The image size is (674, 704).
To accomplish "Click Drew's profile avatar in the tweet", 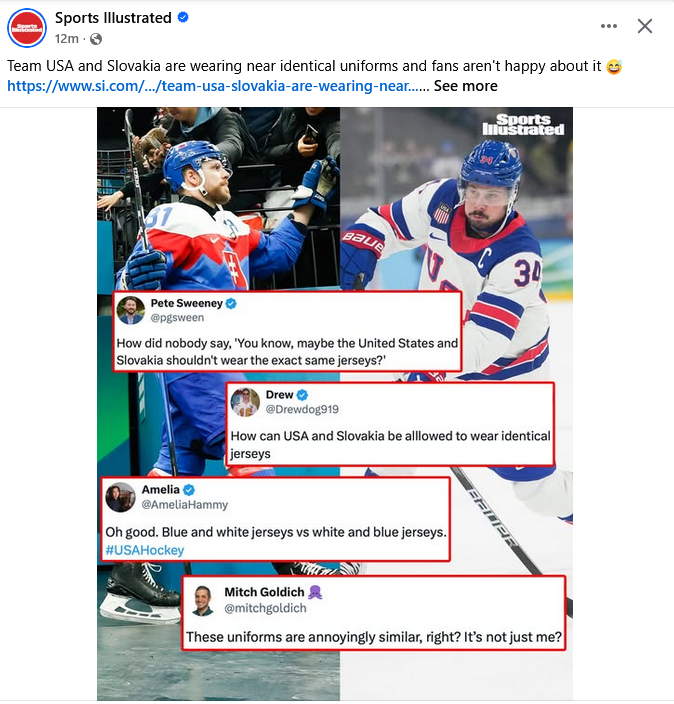I will point(246,401).
